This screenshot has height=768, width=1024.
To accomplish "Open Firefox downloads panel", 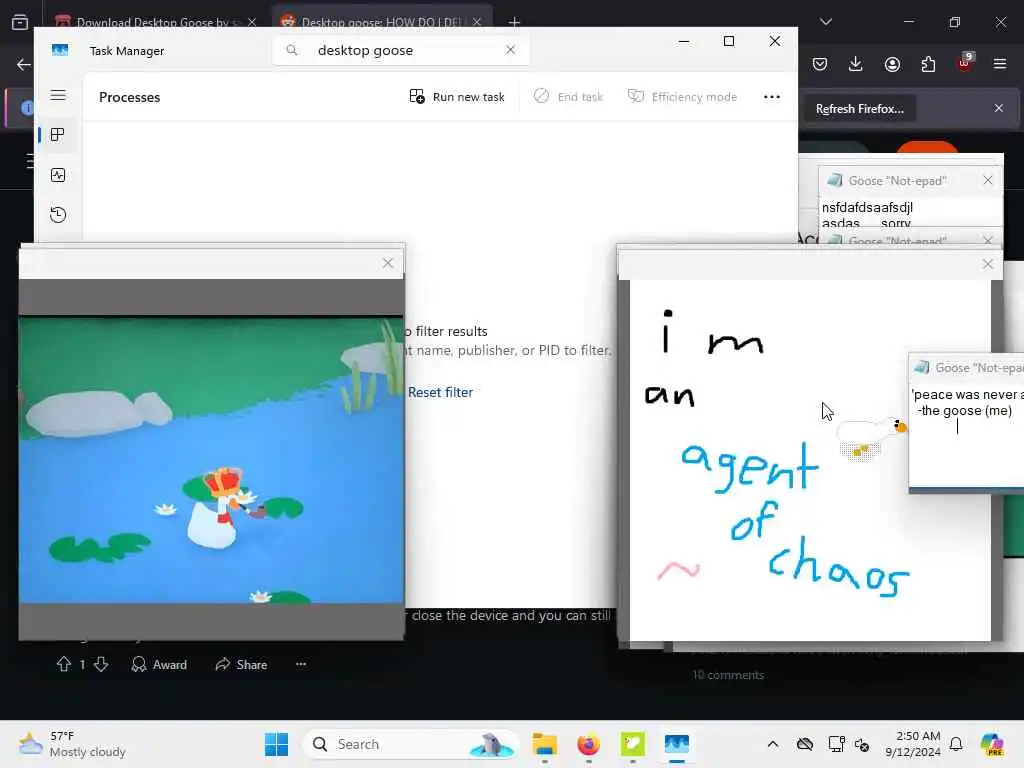I will pyautogui.click(x=856, y=64).
